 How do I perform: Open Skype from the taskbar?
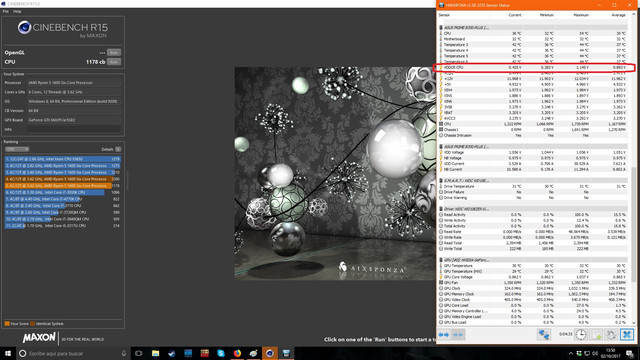pos(221,353)
